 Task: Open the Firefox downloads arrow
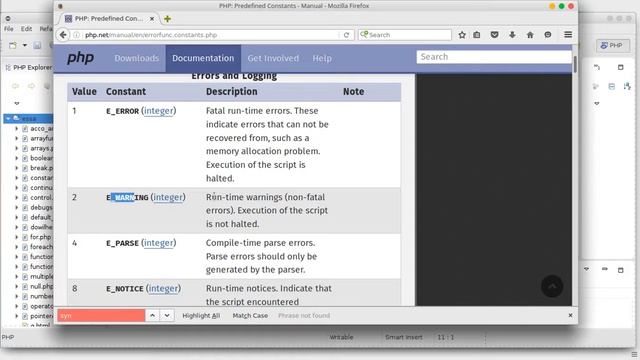512,35
